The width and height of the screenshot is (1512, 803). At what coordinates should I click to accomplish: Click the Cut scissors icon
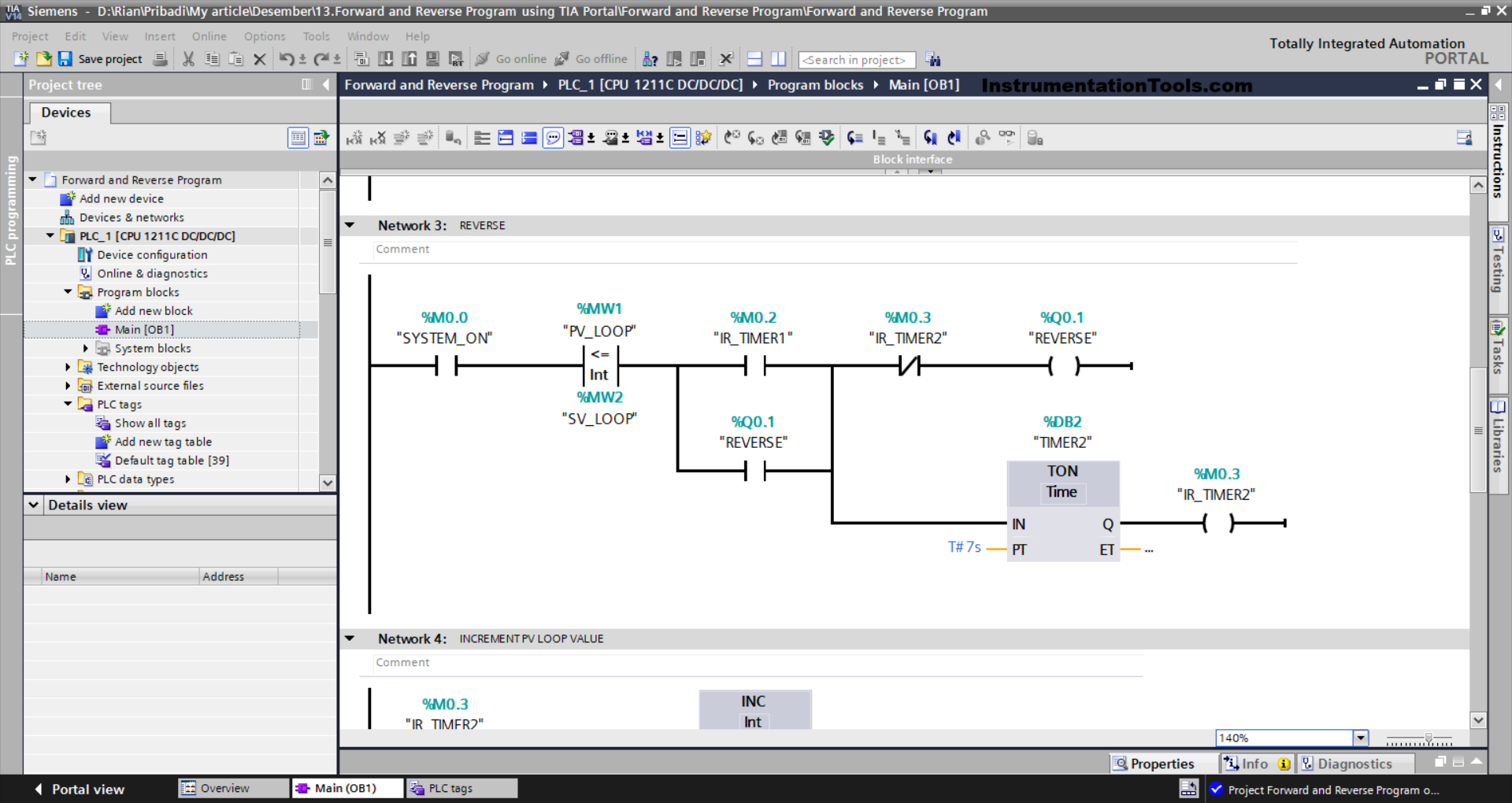(x=188, y=59)
